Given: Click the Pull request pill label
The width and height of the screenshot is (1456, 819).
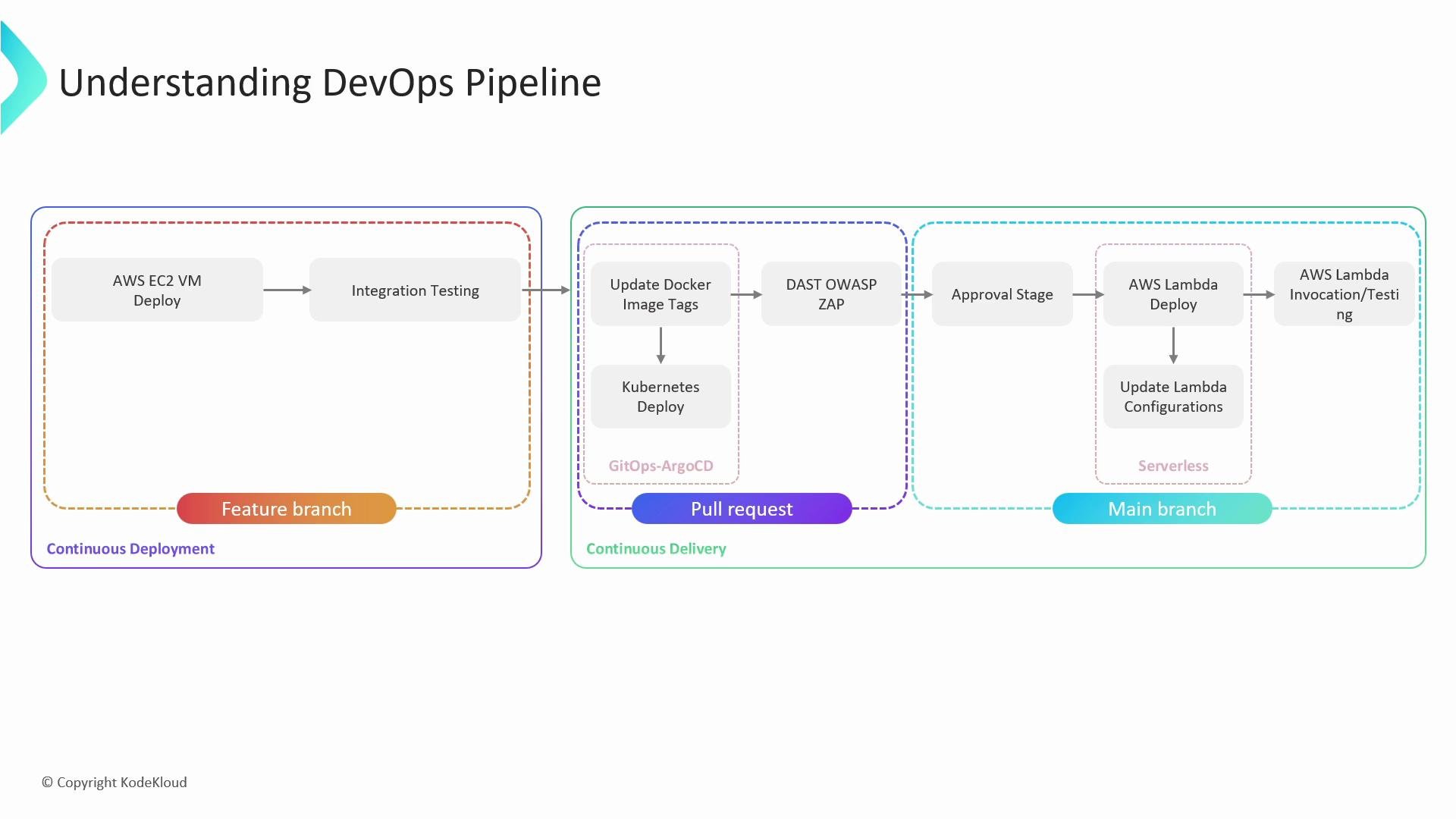Looking at the screenshot, I should coord(742,509).
